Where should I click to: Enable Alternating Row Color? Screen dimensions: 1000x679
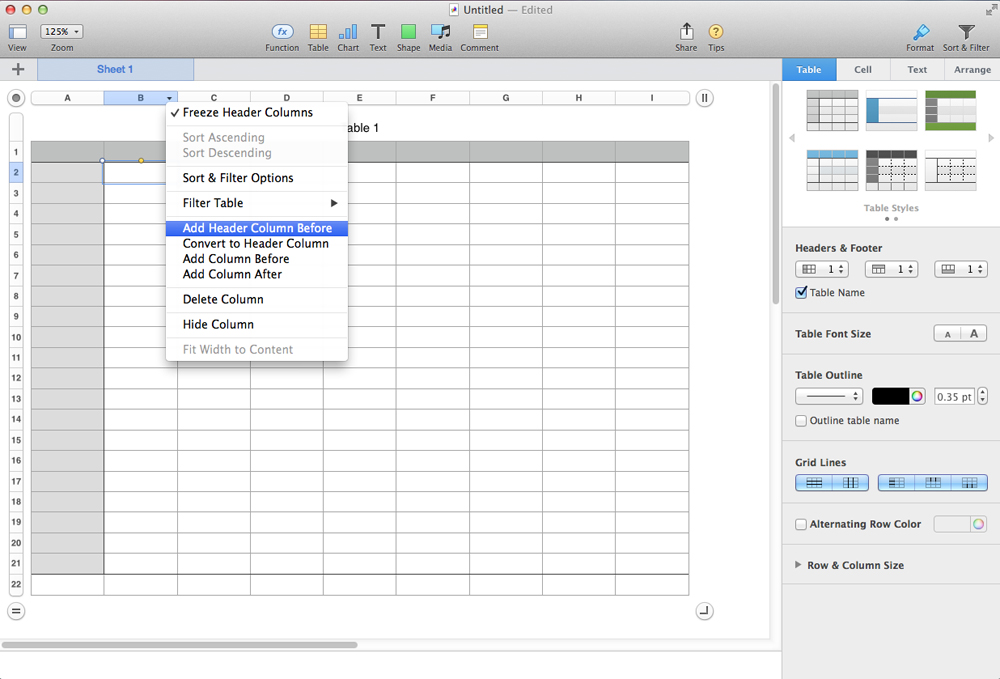click(801, 523)
